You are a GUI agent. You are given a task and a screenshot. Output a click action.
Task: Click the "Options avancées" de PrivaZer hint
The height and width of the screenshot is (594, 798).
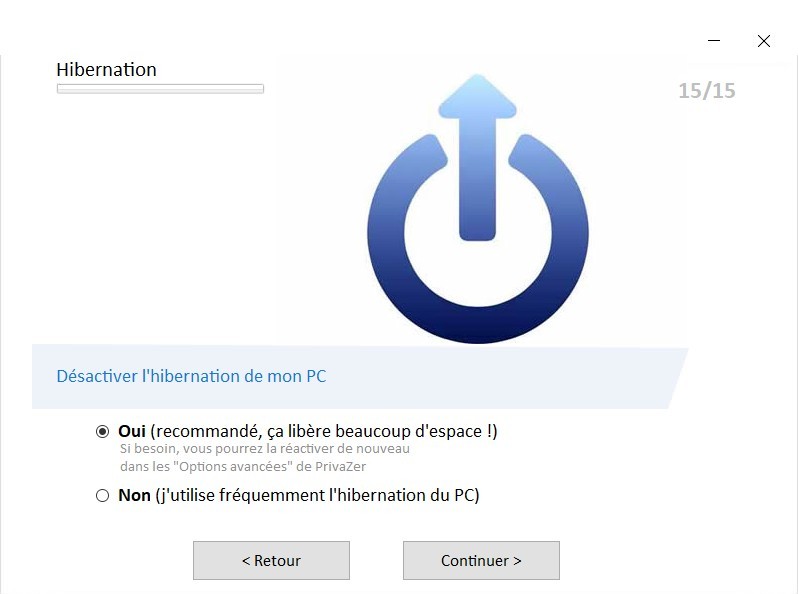[243, 466]
